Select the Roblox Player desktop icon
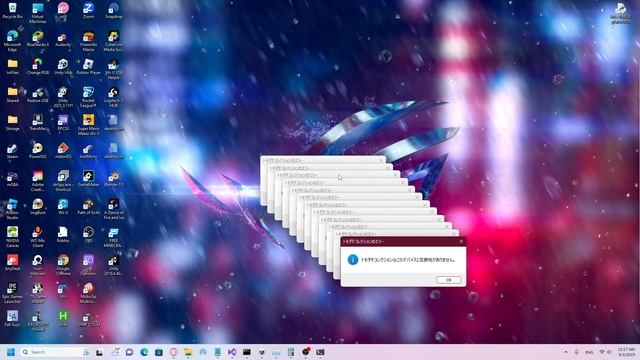640x360 pixels. [88, 67]
